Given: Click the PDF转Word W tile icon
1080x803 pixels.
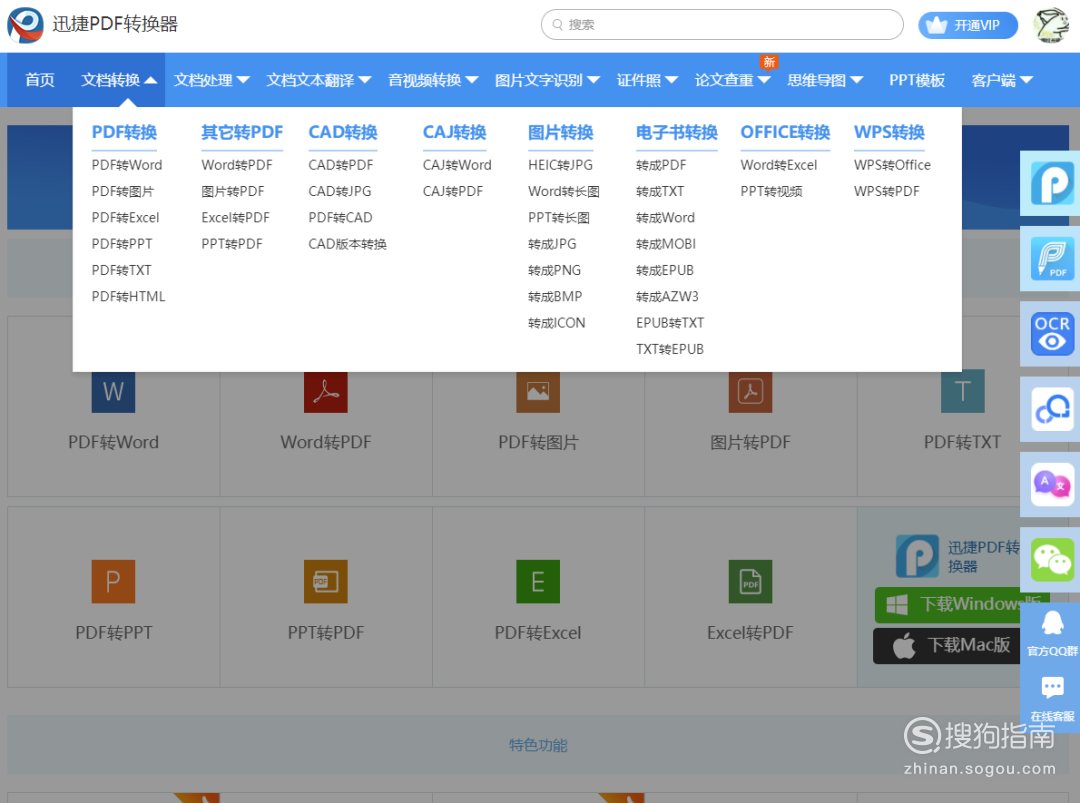Looking at the screenshot, I should tap(113, 391).
